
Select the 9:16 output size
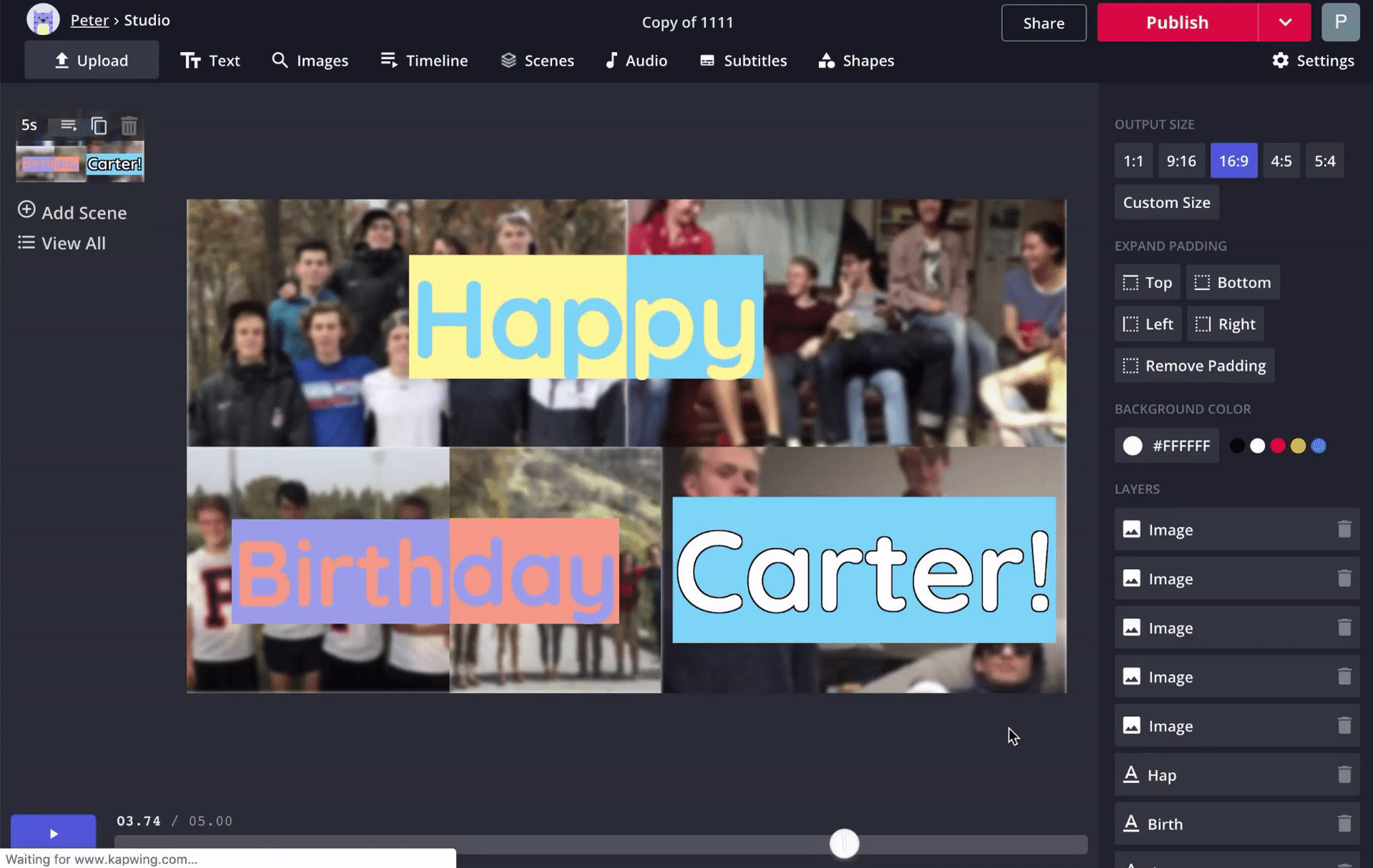pyautogui.click(x=1180, y=161)
